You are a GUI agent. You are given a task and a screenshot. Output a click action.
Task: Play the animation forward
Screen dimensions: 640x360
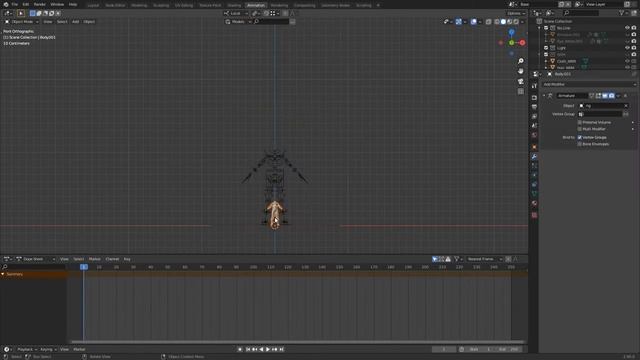tap(268, 349)
